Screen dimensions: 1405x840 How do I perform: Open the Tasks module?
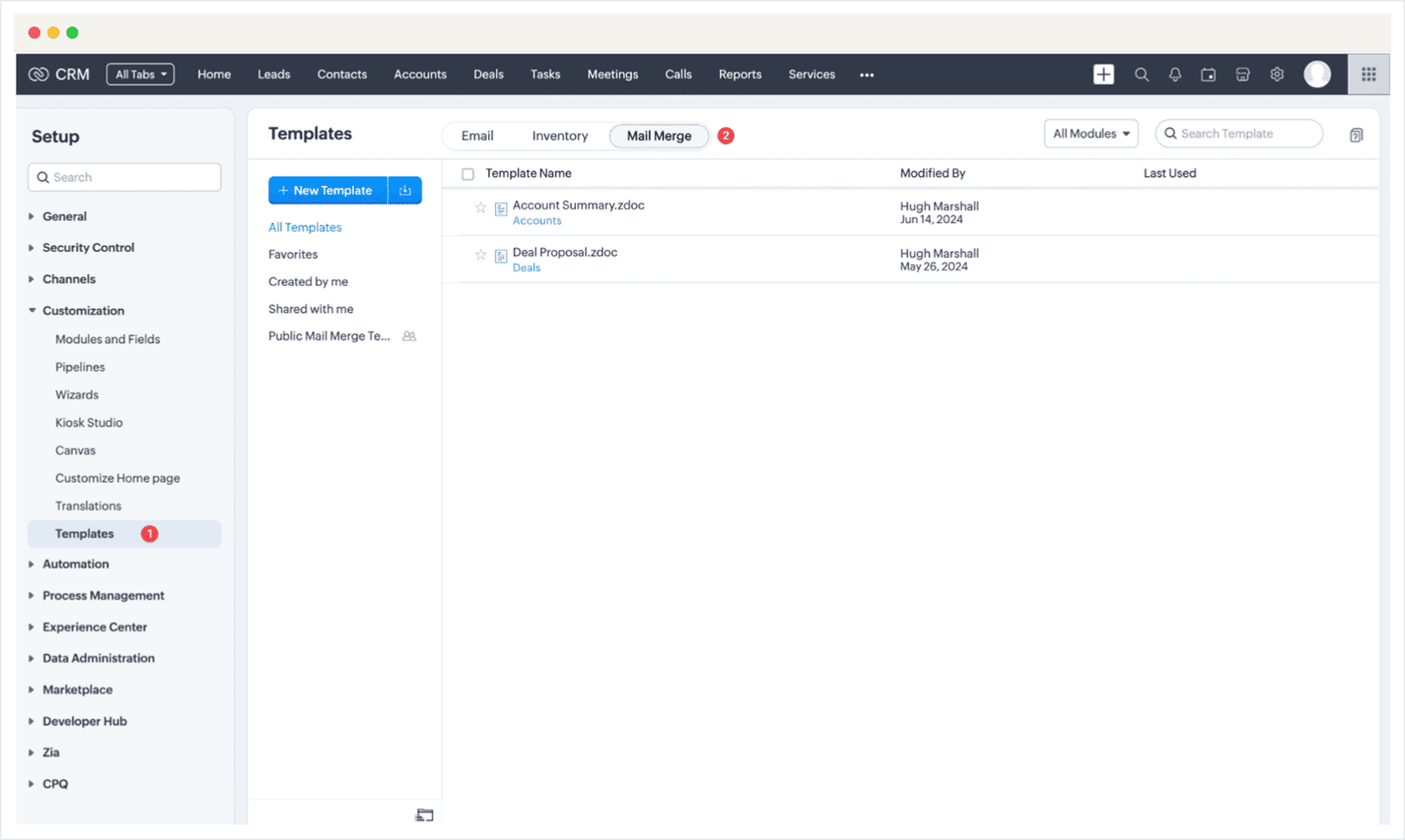click(545, 75)
